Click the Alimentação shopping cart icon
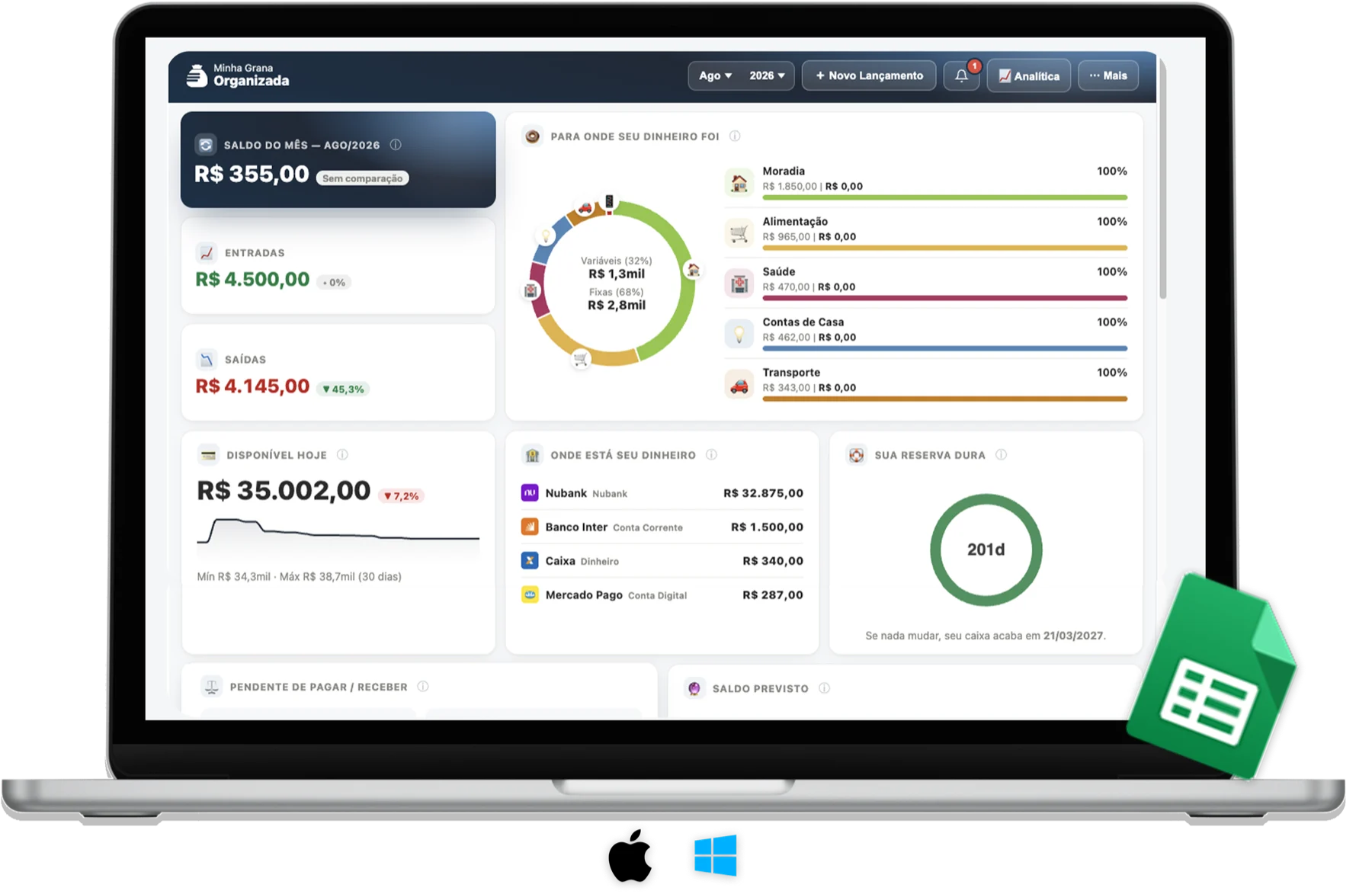This screenshot has height=894, width=1372. tap(739, 232)
